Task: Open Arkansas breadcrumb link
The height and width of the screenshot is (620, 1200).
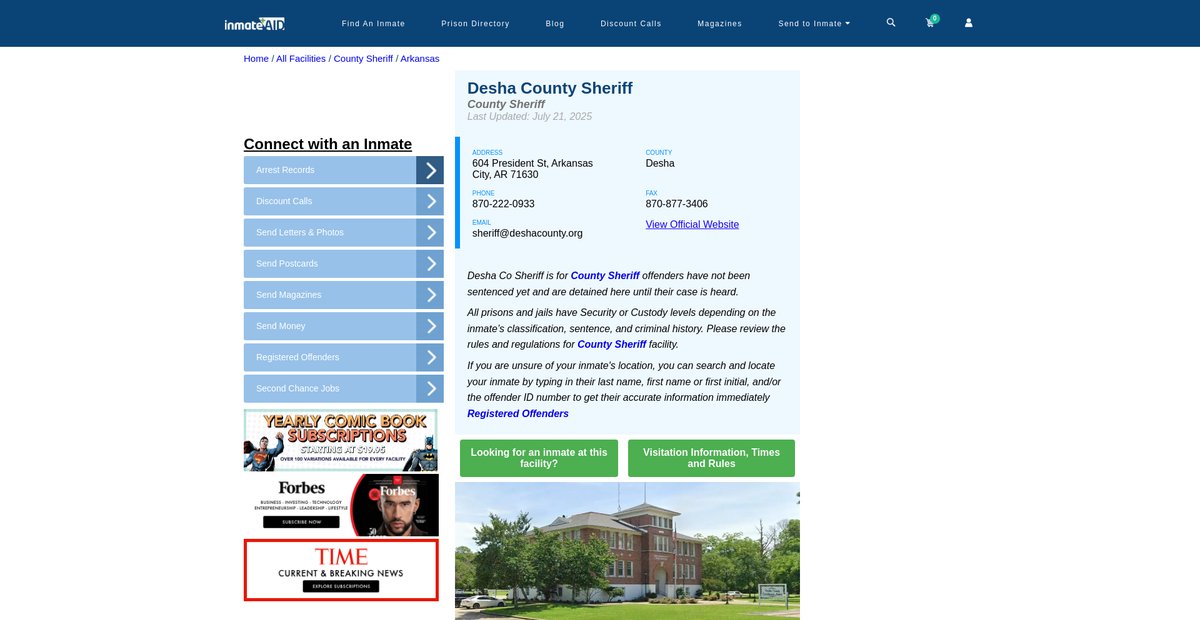Action: tap(420, 59)
